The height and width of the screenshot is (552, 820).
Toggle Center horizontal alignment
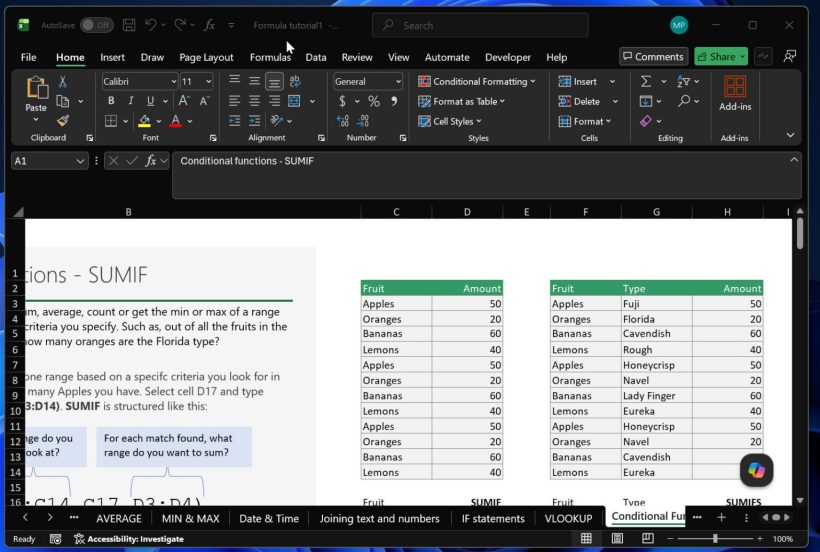pos(254,101)
